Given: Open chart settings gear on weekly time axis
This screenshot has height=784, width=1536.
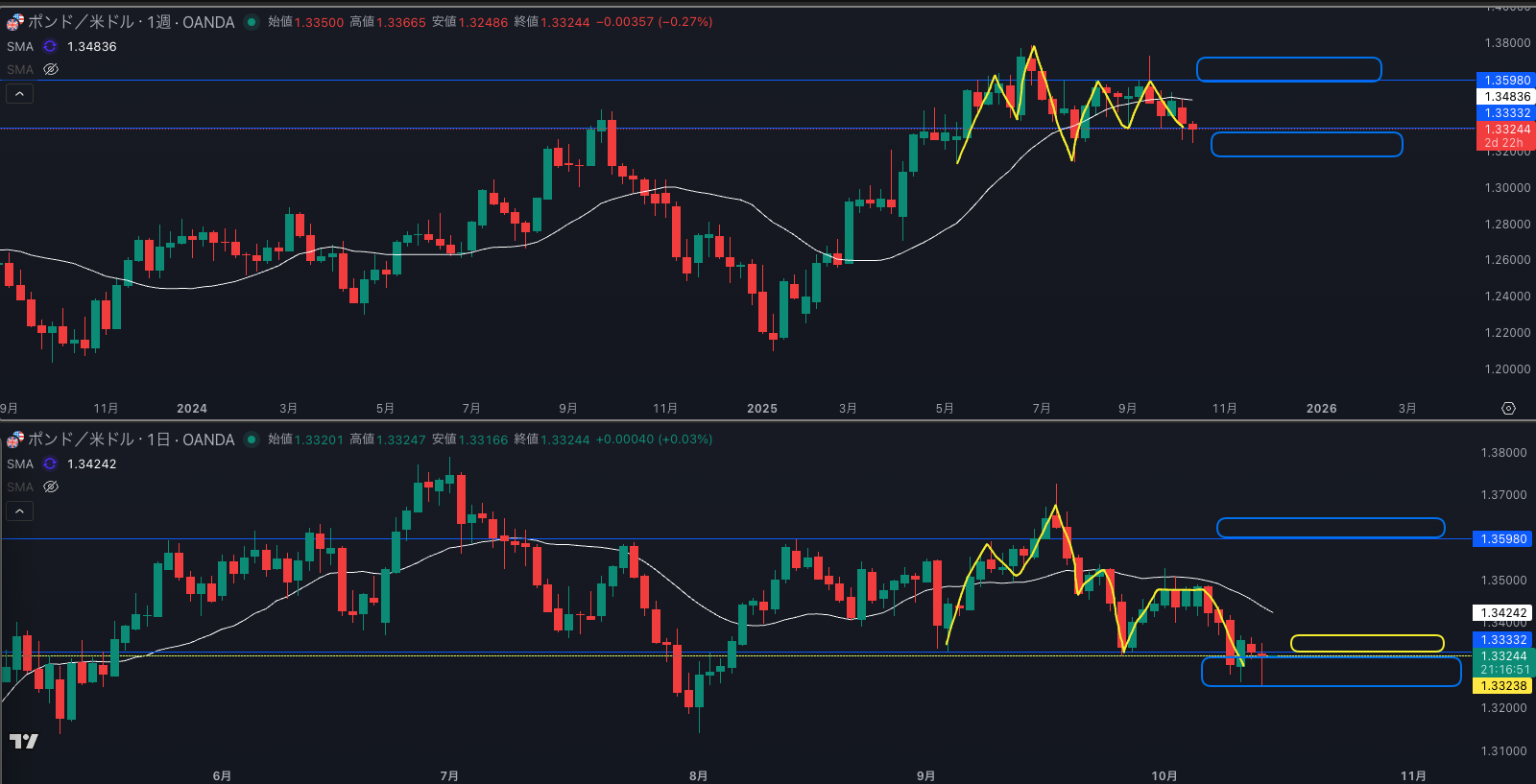Looking at the screenshot, I should point(1508,409).
